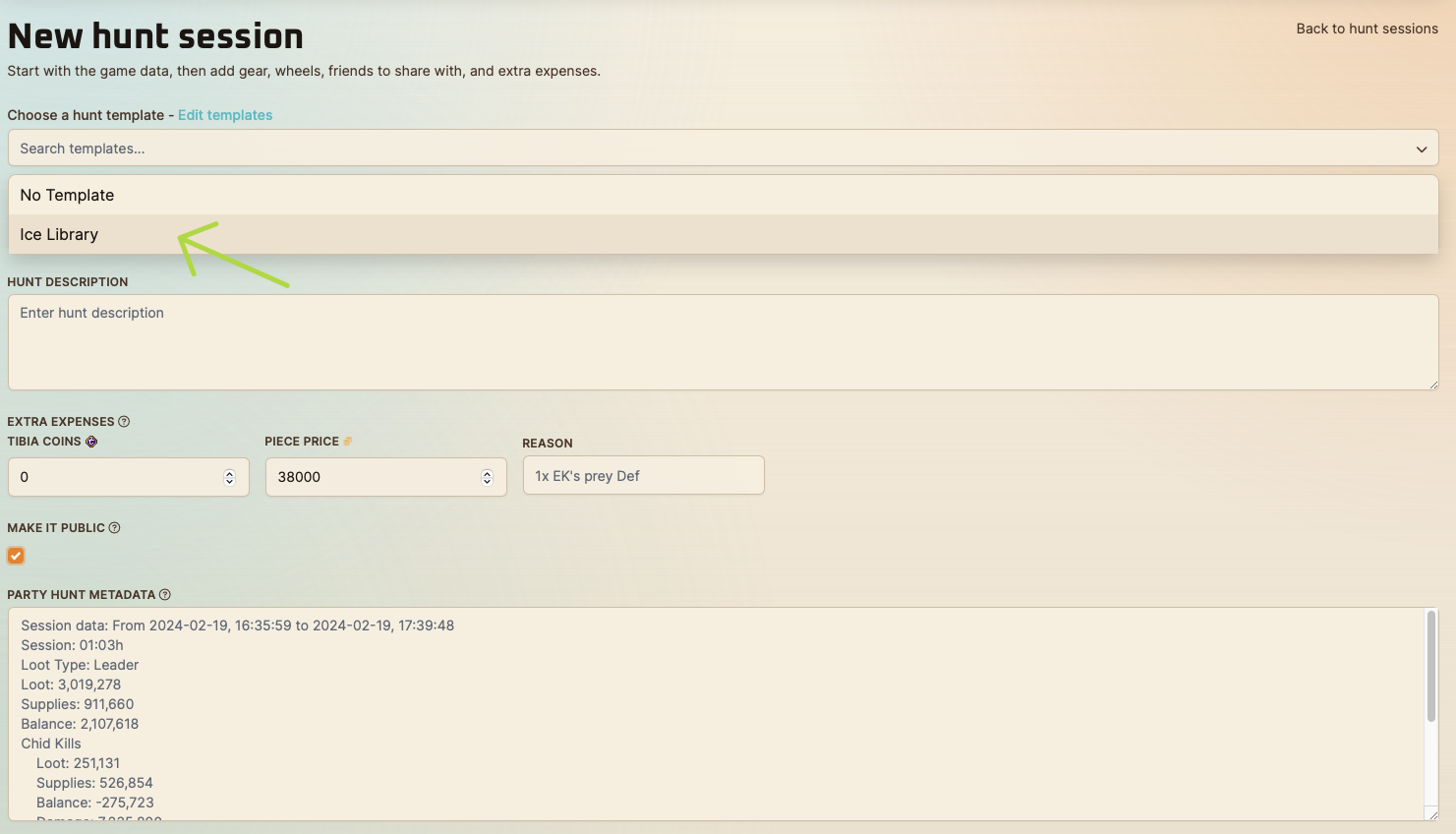Click inside the Tibia Coins number field
The width and height of the screenshot is (1456, 834).
coord(113,477)
